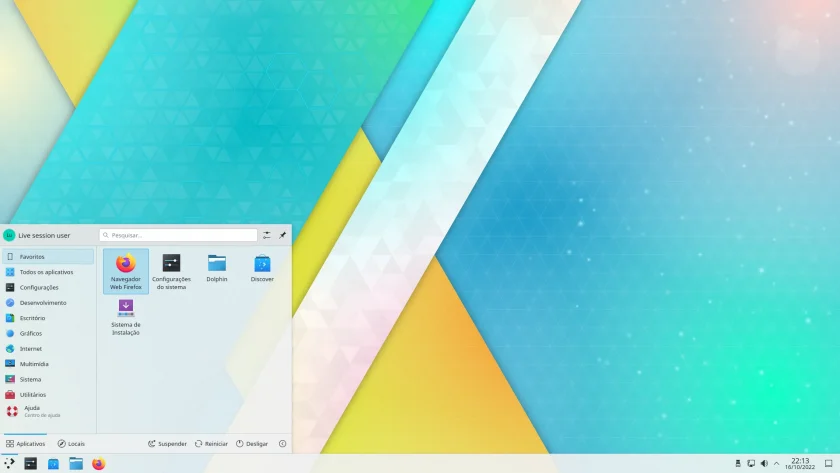The height and width of the screenshot is (473, 840).
Task: Open the Sistema category
Action: 48,379
